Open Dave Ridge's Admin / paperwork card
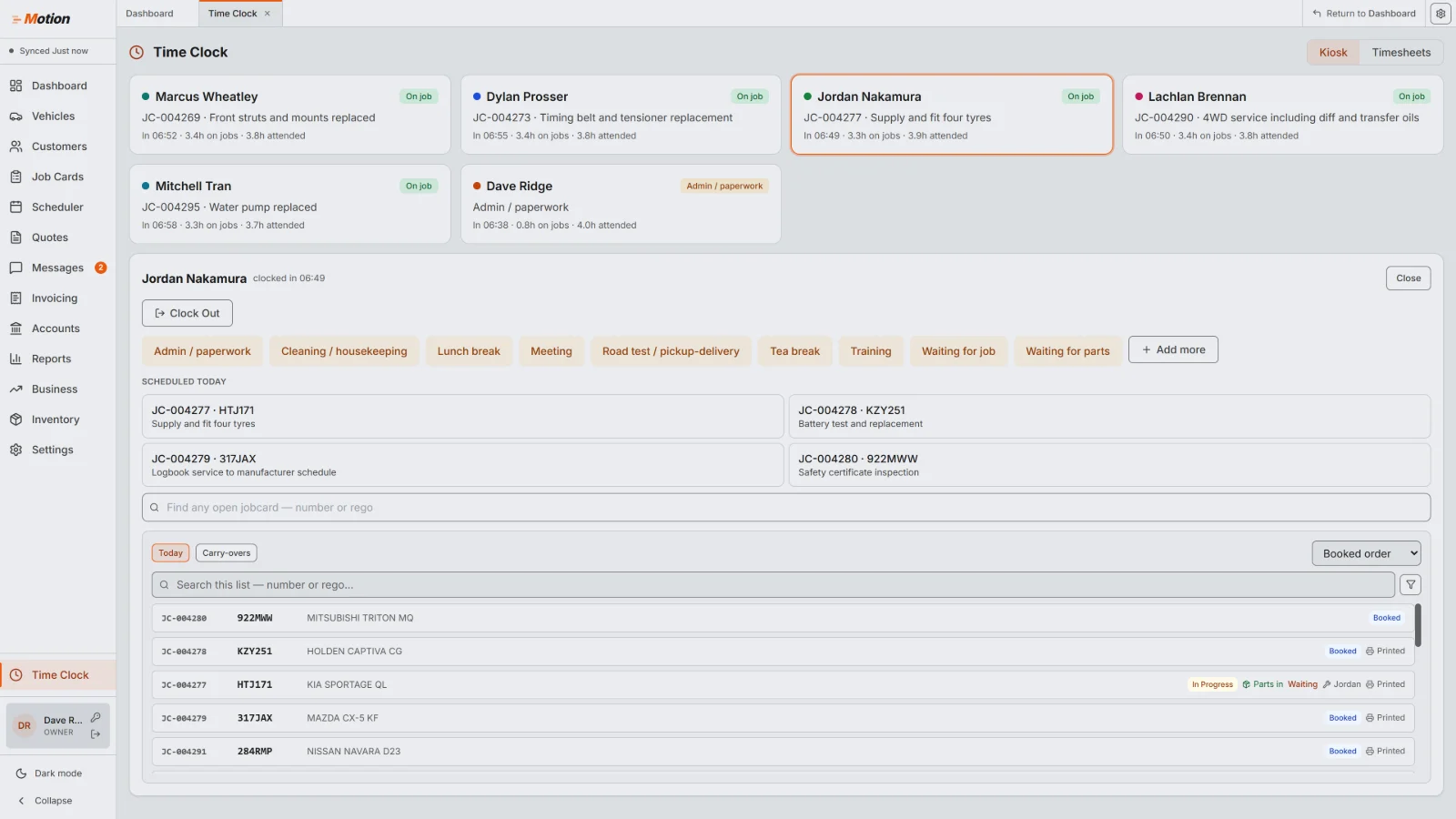 pyautogui.click(x=621, y=204)
